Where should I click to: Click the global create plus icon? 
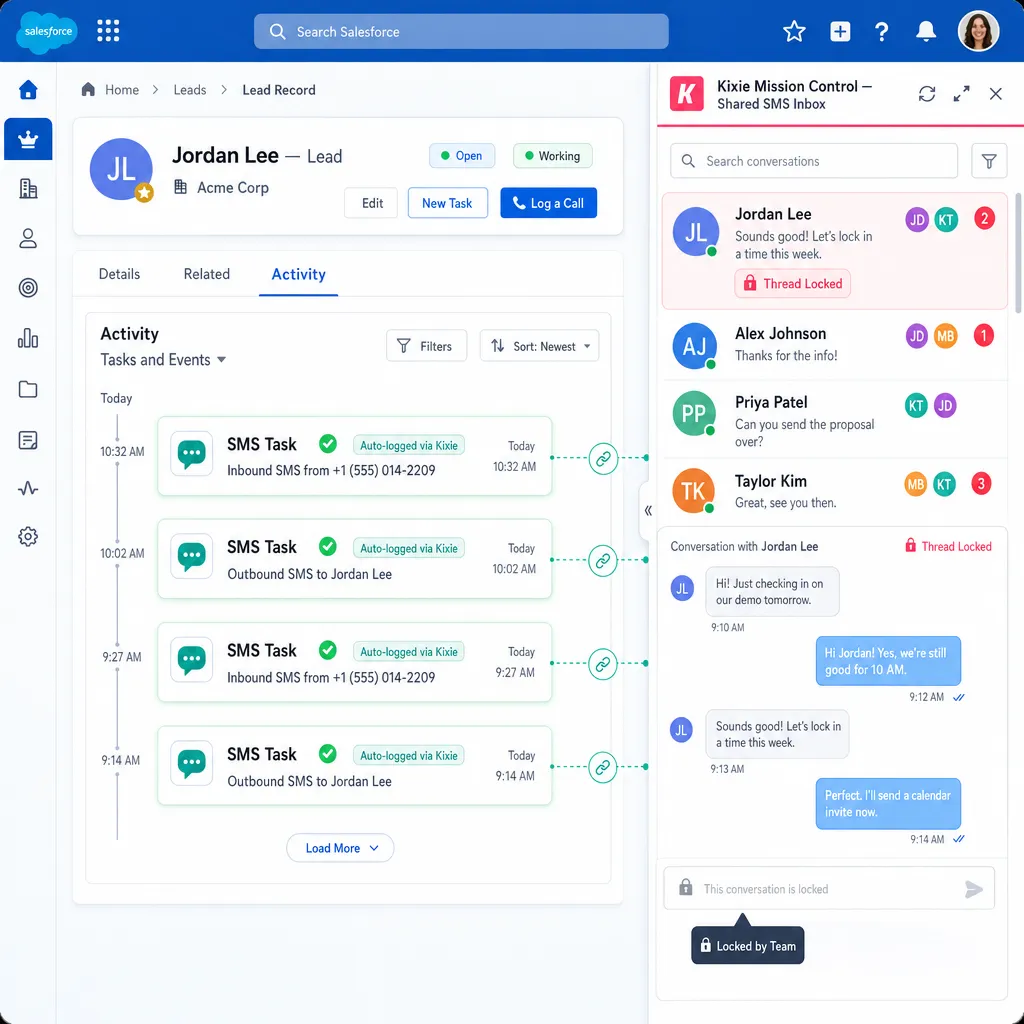[x=840, y=31]
